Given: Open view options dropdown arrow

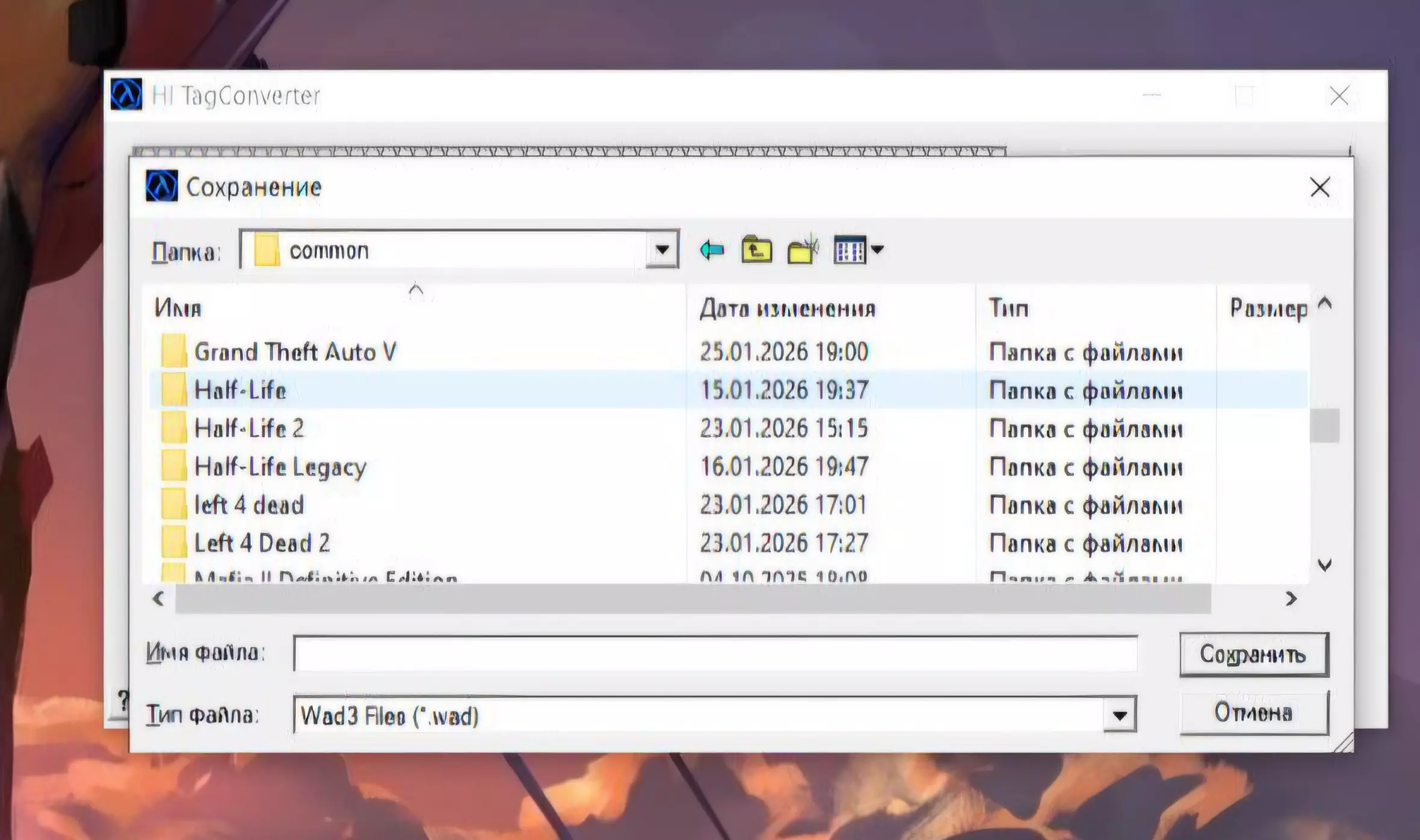Looking at the screenshot, I should (877, 249).
